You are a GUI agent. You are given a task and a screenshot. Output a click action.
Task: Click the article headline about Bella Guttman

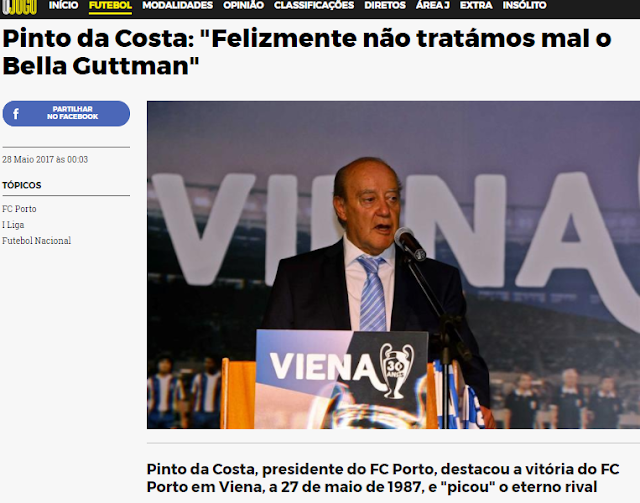307,52
